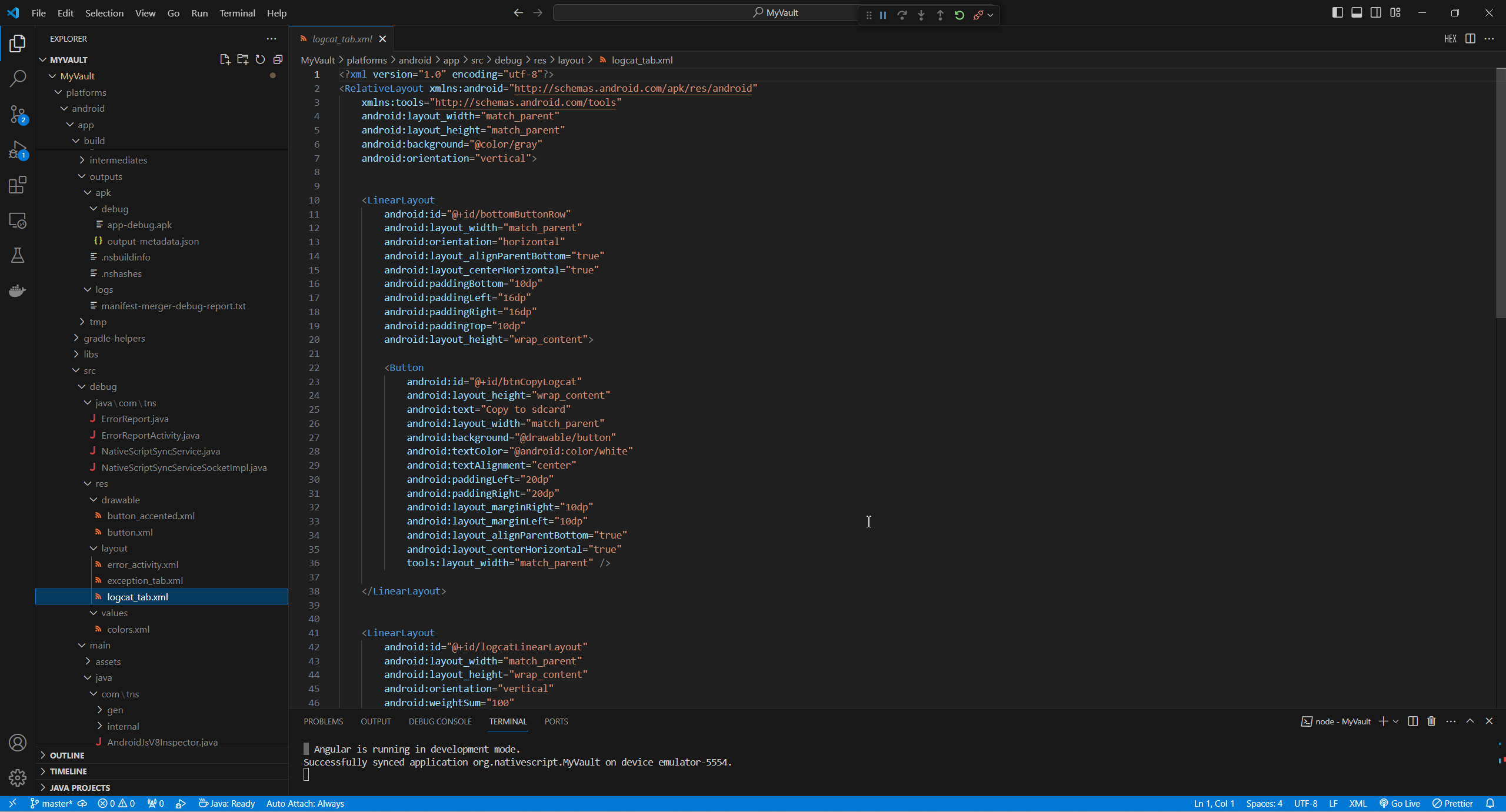This screenshot has width=1506, height=812.
Task: Toggle the bottom panel layout button
Action: tap(1357, 12)
